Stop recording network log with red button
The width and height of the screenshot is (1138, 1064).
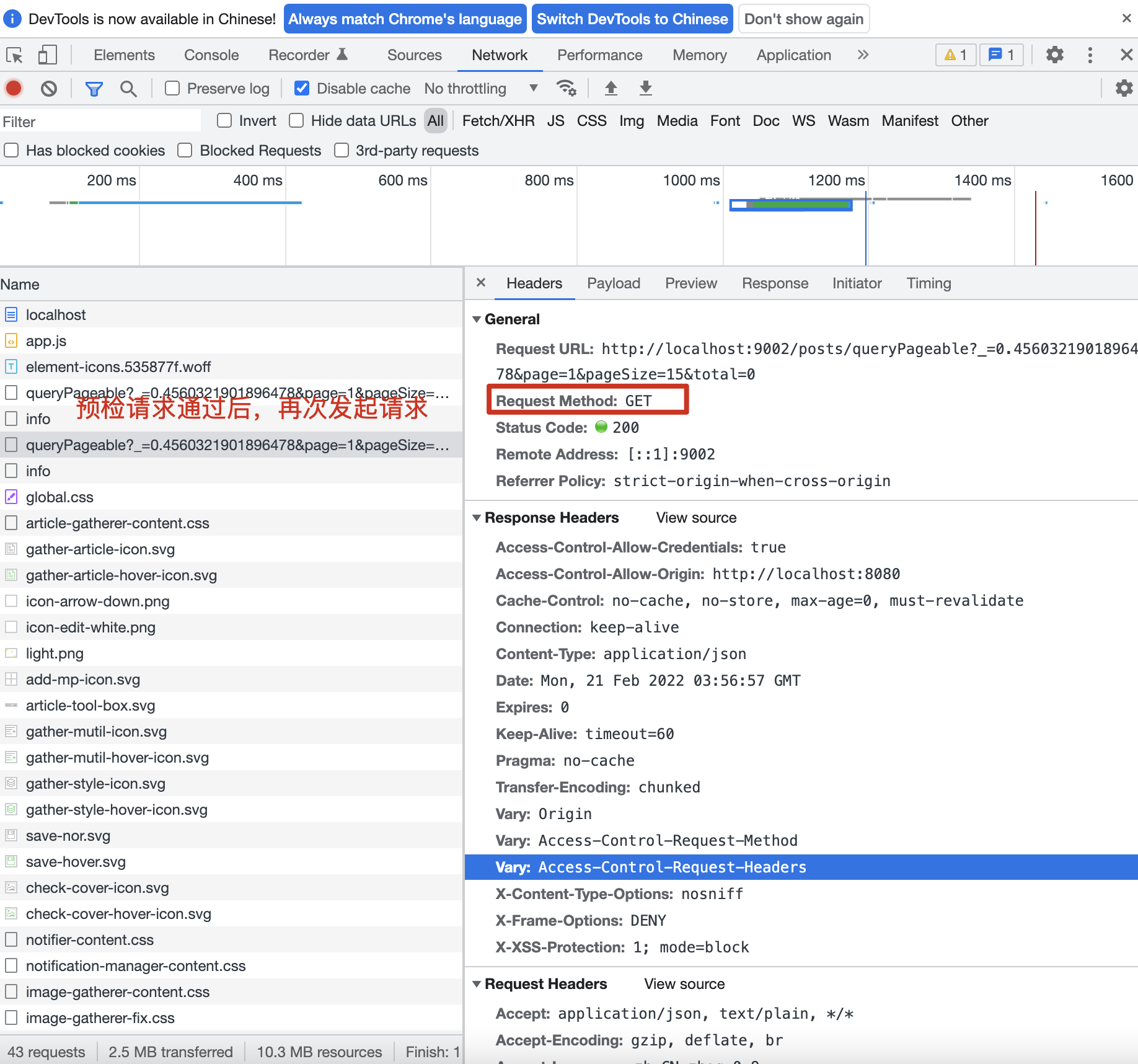pyautogui.click(x=14, y=89)
